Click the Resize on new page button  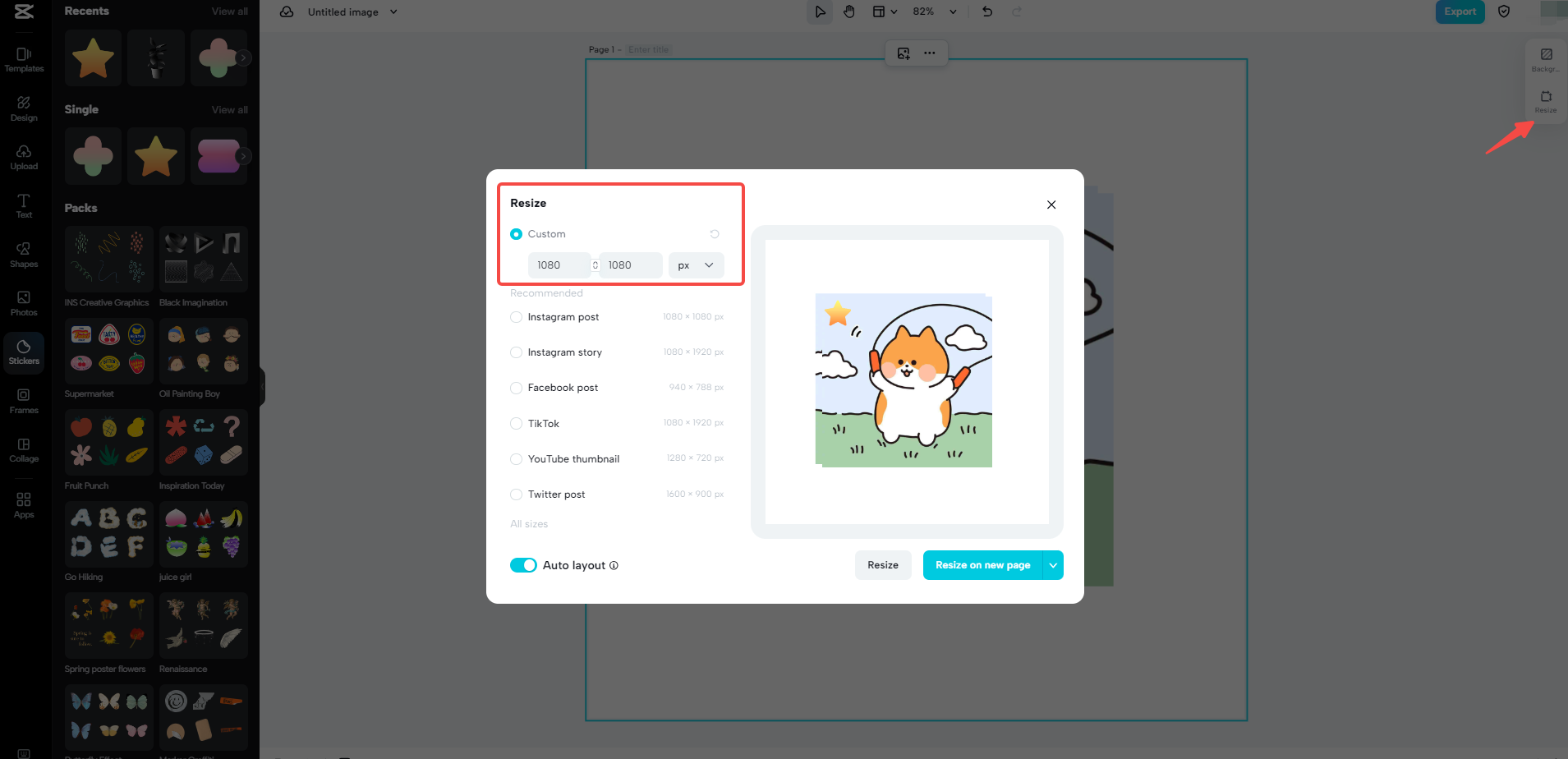click(982, 565)
